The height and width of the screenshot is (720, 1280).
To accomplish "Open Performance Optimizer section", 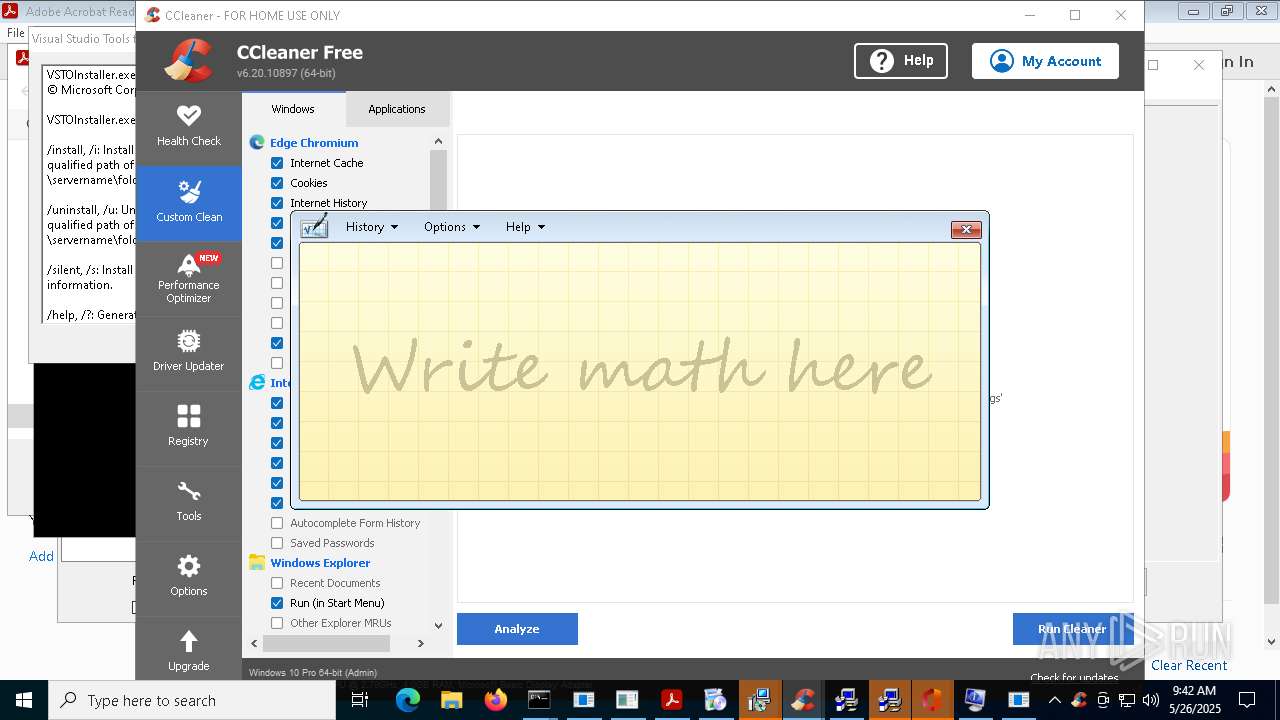I will click(x=188, y=279).
